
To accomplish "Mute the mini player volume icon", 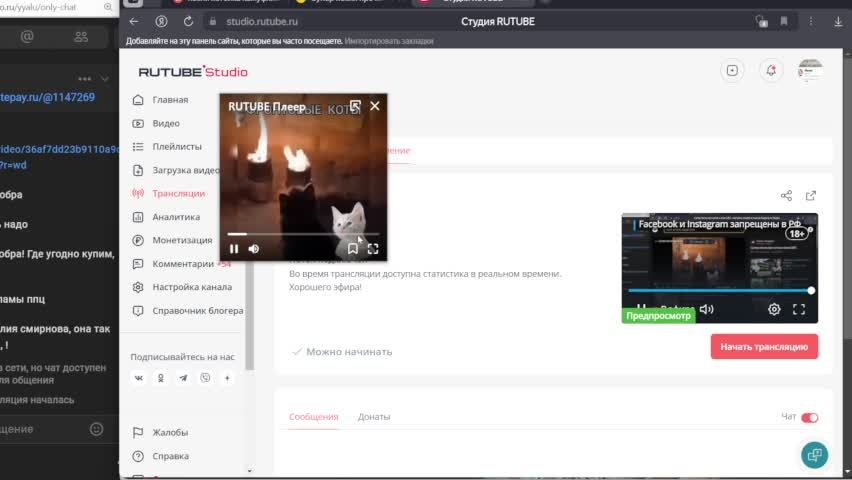I will coord(254,249).
